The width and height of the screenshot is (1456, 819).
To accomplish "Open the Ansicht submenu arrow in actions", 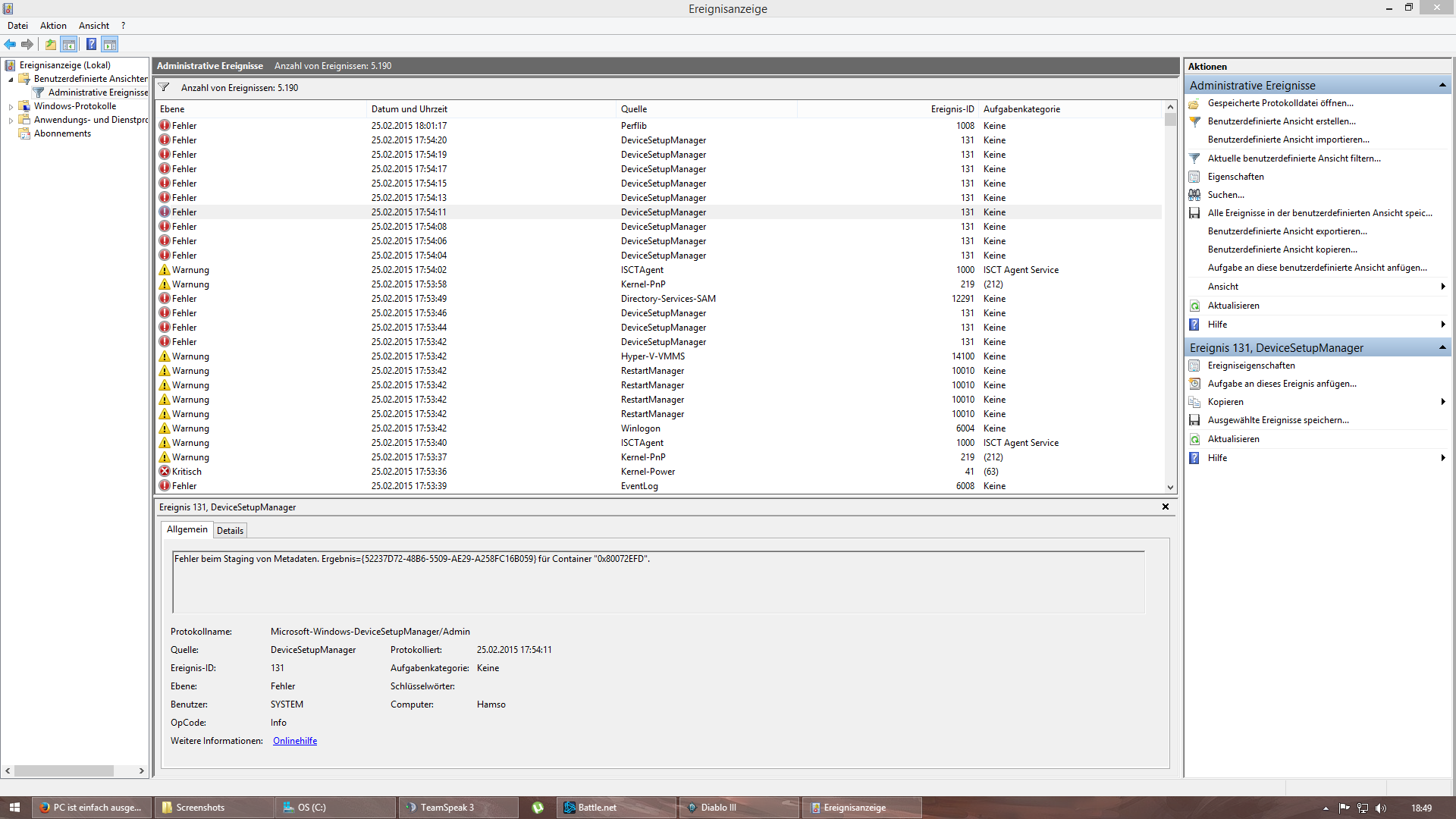I will click(x=1442, y=287).
